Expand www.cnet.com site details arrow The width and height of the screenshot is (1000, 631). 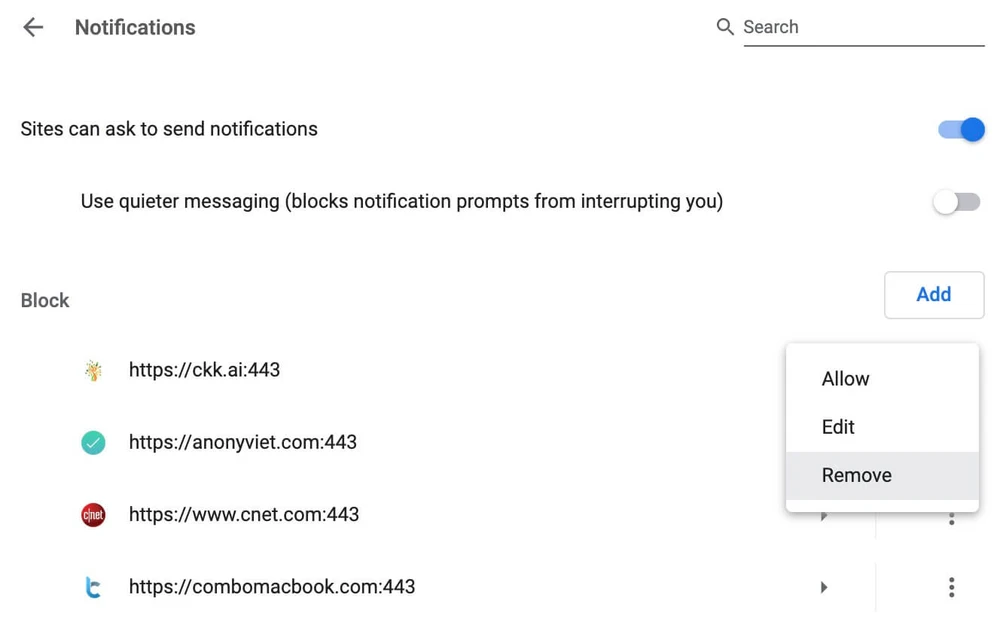coord(824,517)
